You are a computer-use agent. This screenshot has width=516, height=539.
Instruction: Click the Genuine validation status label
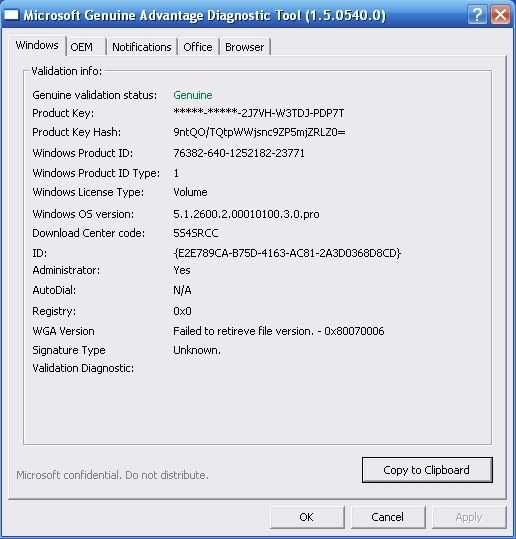(95, 95)
